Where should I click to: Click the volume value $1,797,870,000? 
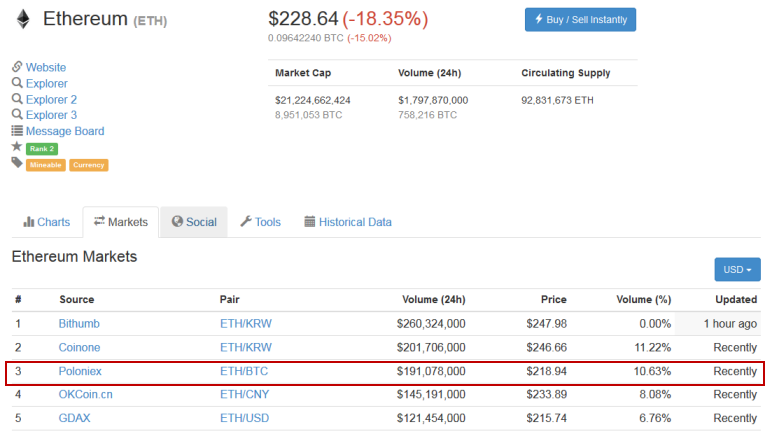click(433, 100)
